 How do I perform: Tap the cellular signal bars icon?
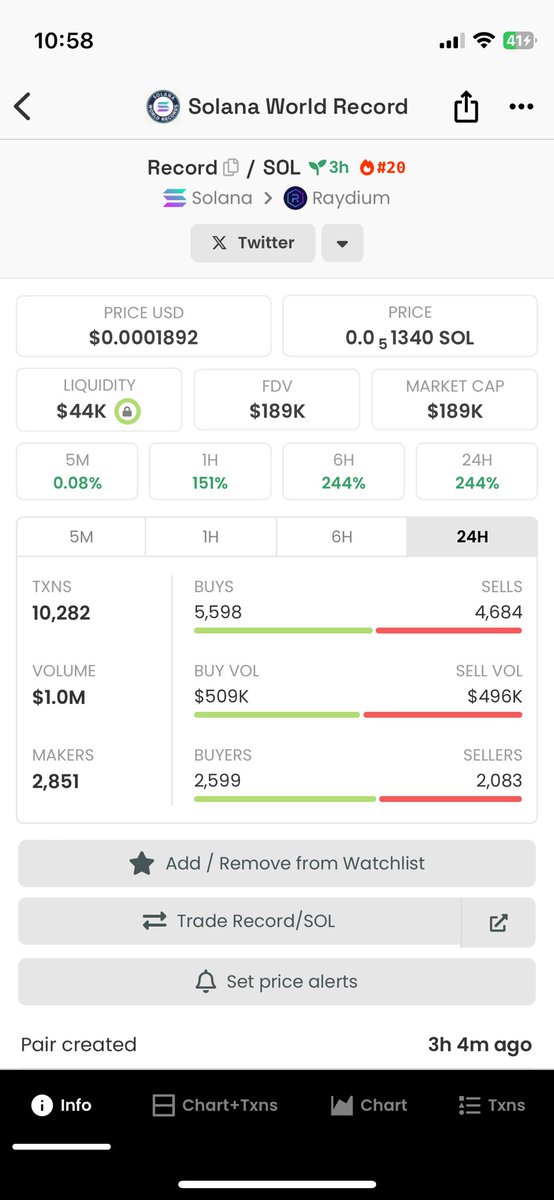pyautogui.click(x=451, y=41)
